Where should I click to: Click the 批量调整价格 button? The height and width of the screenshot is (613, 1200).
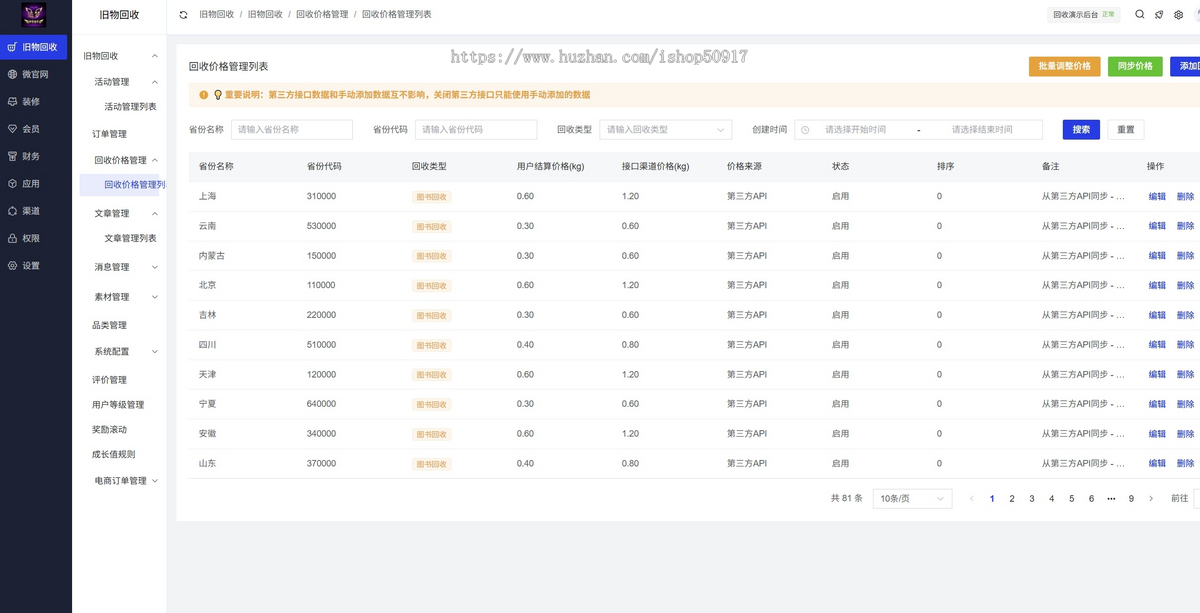[x=1064, y=66]
